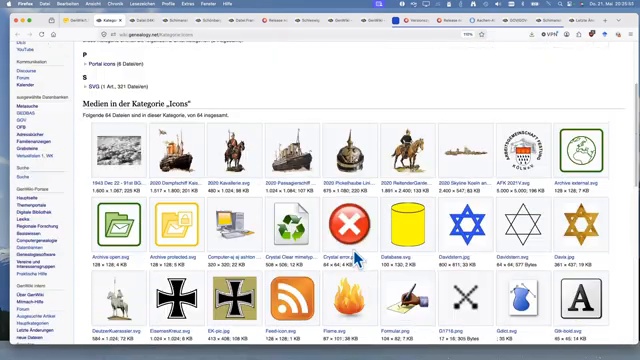The image size is (640, 360).
Task: Open the Flame.svg fire image
Action: point(350,297)
